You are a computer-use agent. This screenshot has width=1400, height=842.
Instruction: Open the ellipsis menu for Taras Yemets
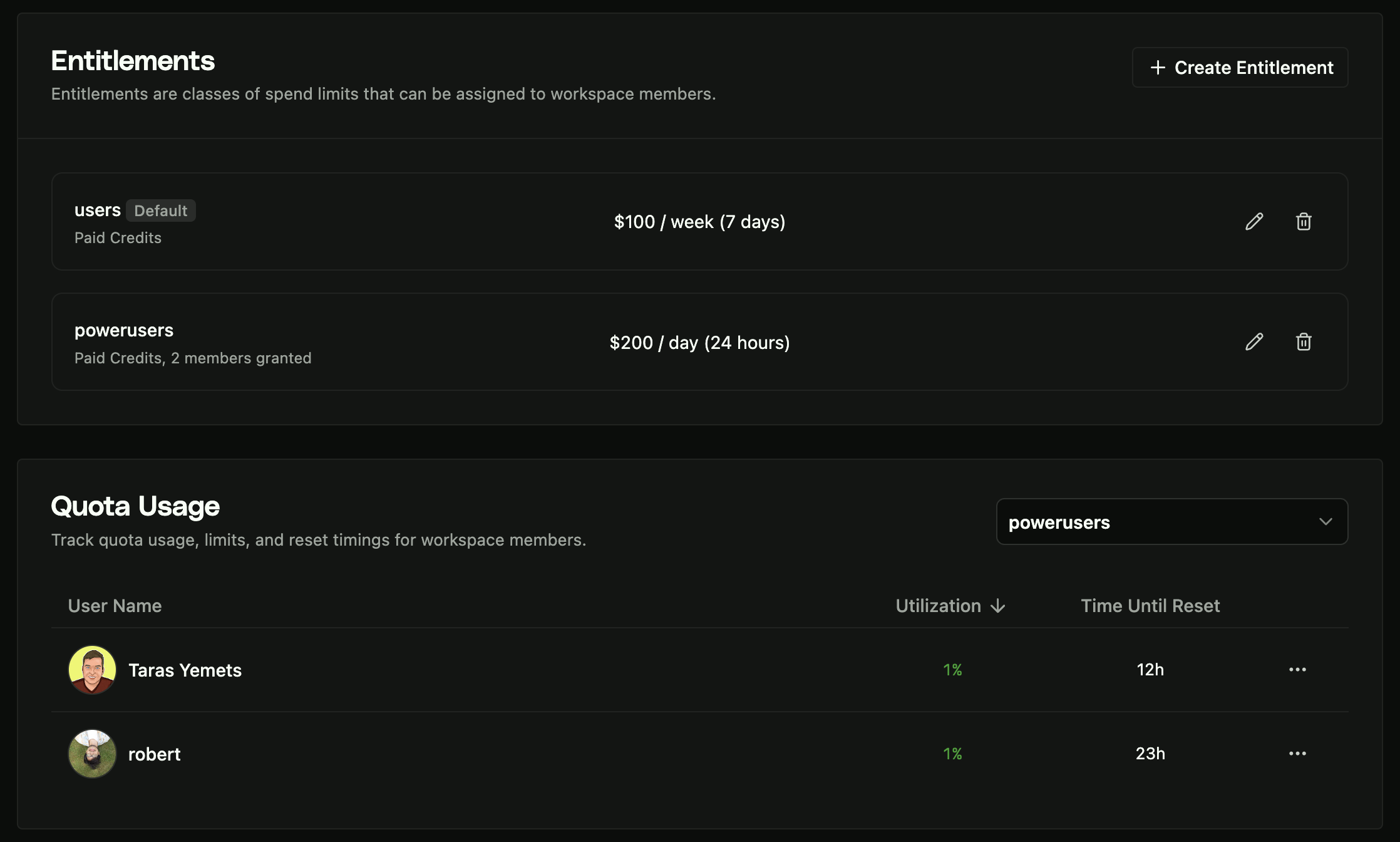[x=1297, y=669]
